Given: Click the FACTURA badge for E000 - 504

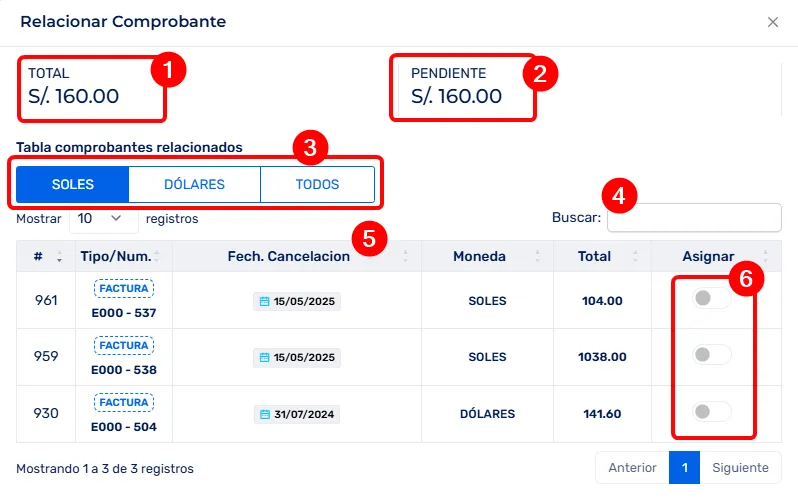Looking at the screenshot, I should (123, 402).
